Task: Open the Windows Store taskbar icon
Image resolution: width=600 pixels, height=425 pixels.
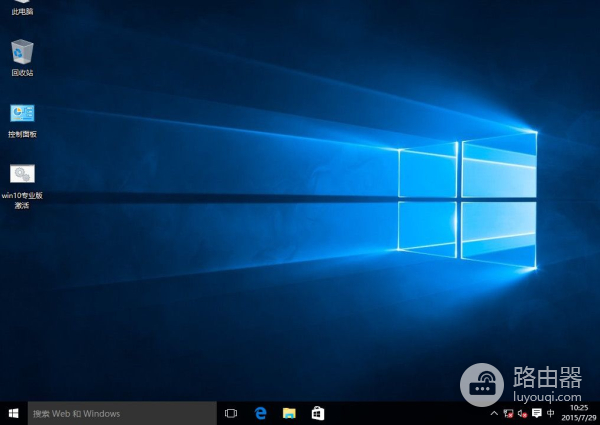Action: (317, 413)
